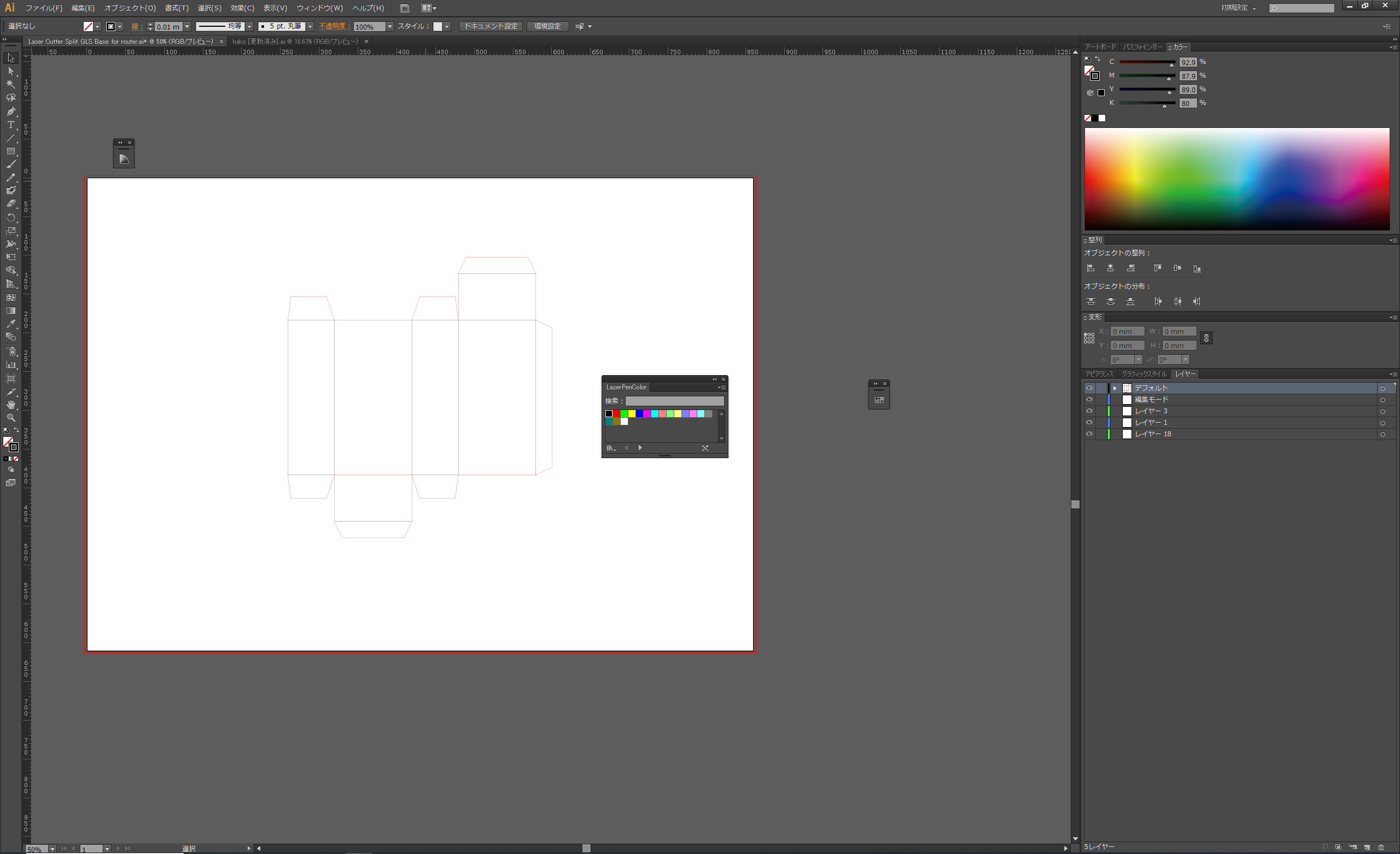Toggle target circle of レイヤー 3
The width and height of the screenshot is (1400, 854).
pos(1382,411)
